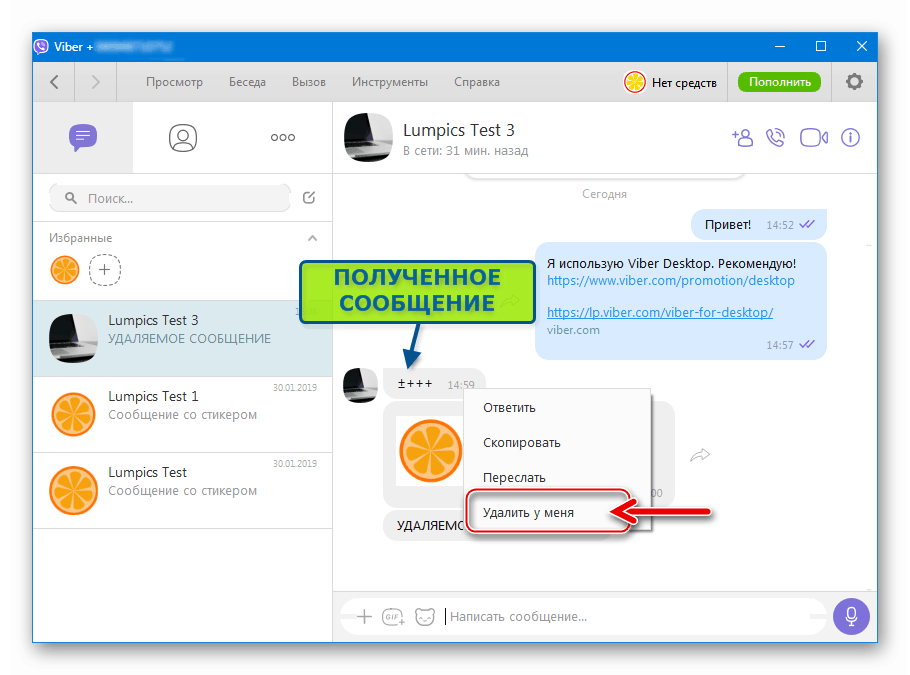910x675 pixels.
Task: Open the Chats tab icon
Action: click(x=83, y=138)
